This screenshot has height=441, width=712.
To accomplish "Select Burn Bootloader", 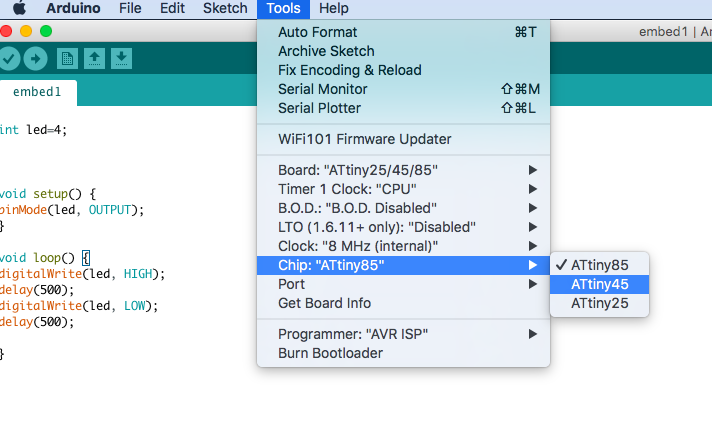I will tap(403, 353).
